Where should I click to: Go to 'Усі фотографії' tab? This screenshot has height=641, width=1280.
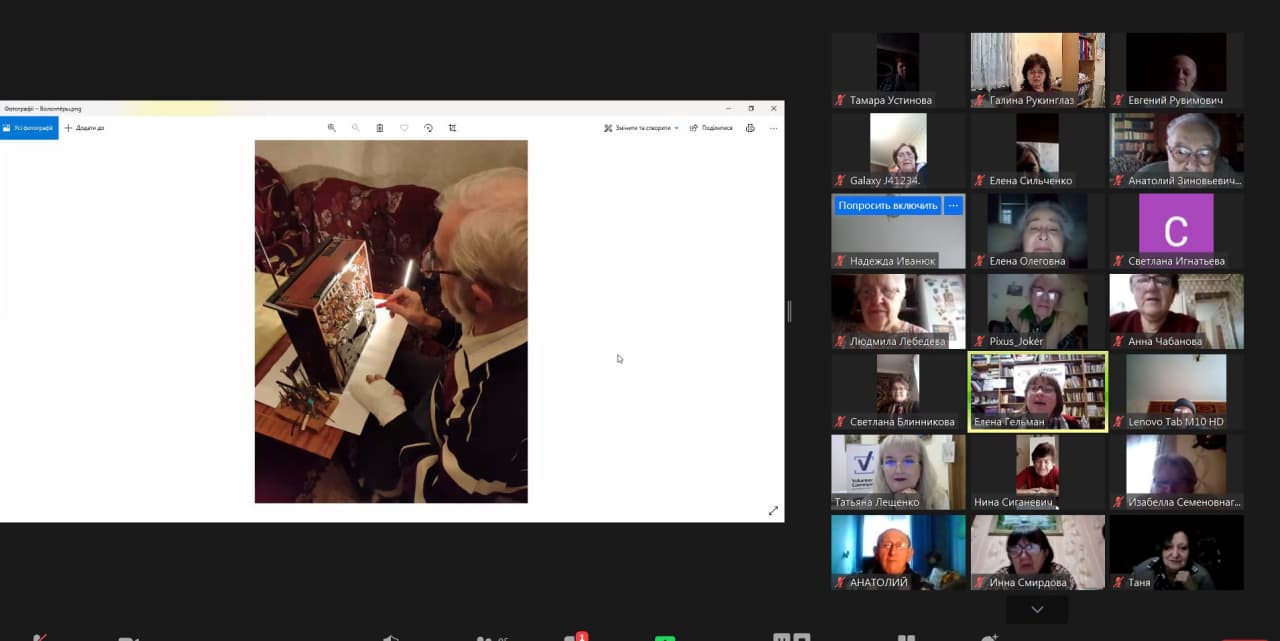point(29,128)
